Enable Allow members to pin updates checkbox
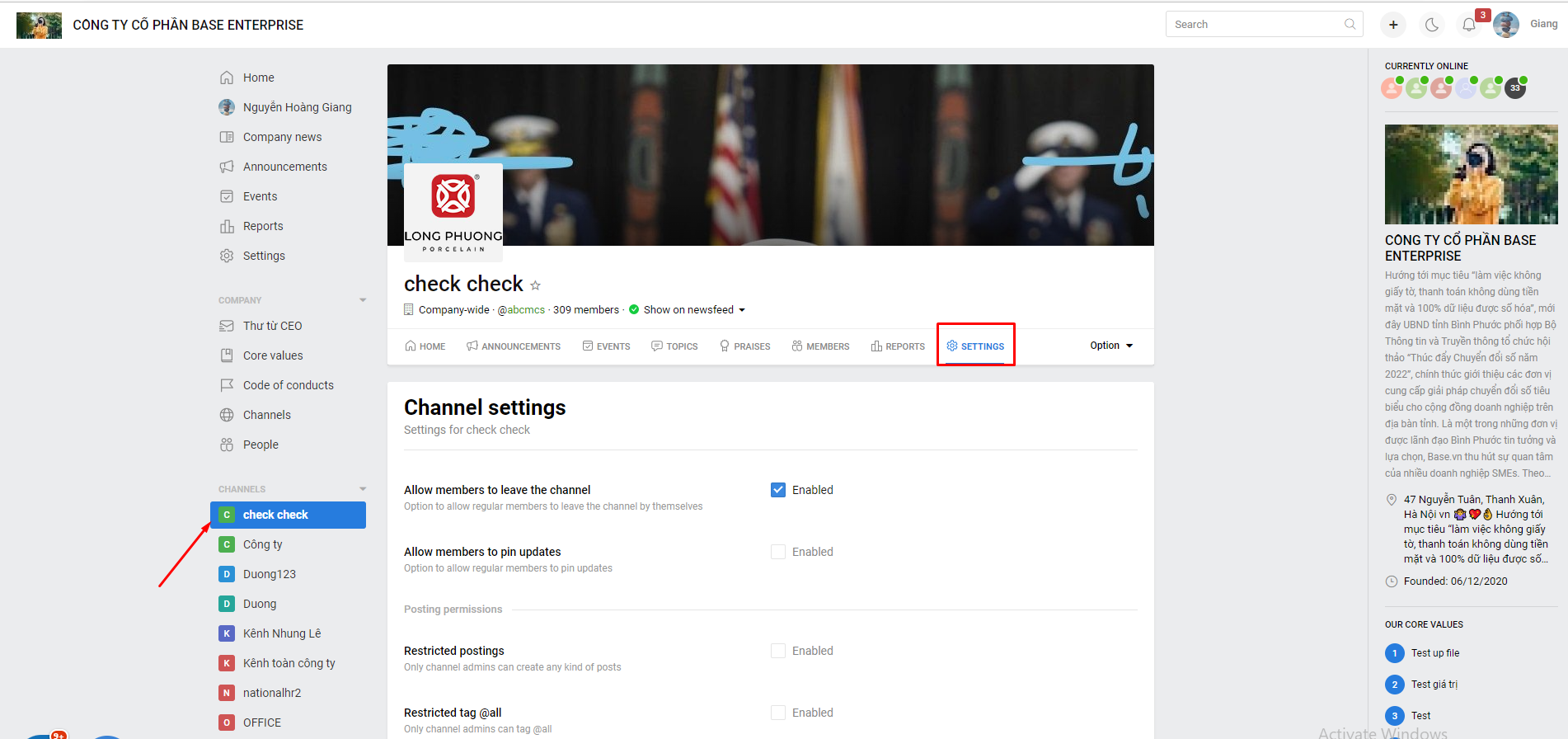1568x739 pixels. pos(778,552)
